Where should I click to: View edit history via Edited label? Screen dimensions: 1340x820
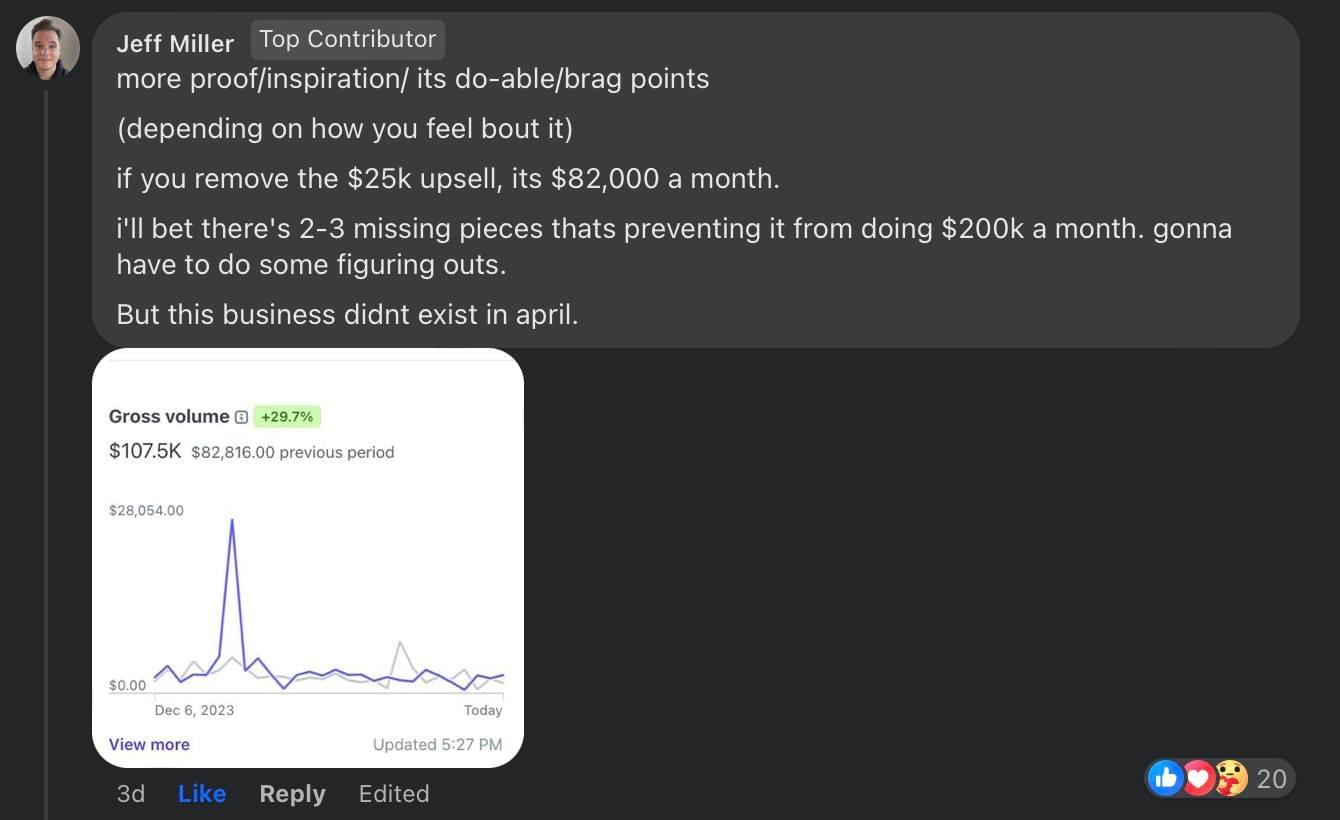click(394, 794)
